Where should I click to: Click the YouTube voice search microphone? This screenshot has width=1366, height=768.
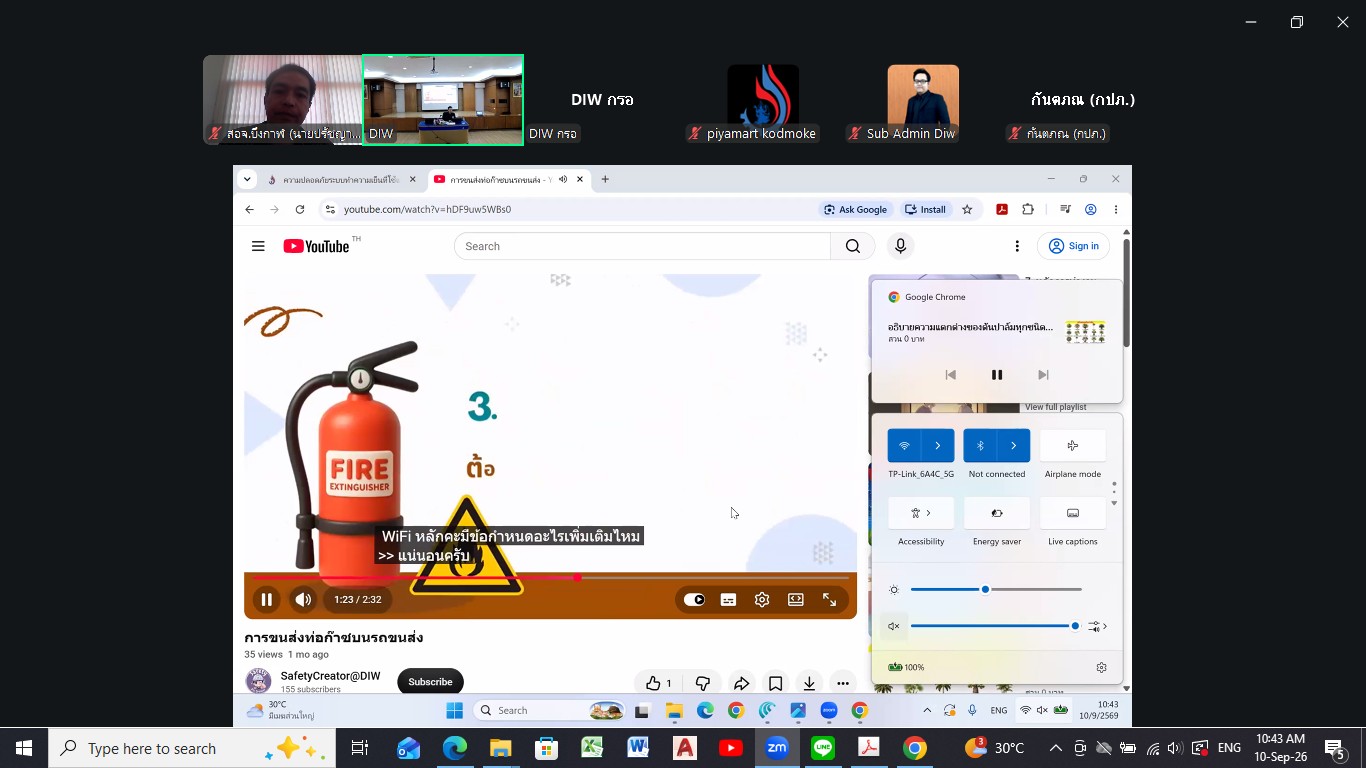[x=901, y=246]
